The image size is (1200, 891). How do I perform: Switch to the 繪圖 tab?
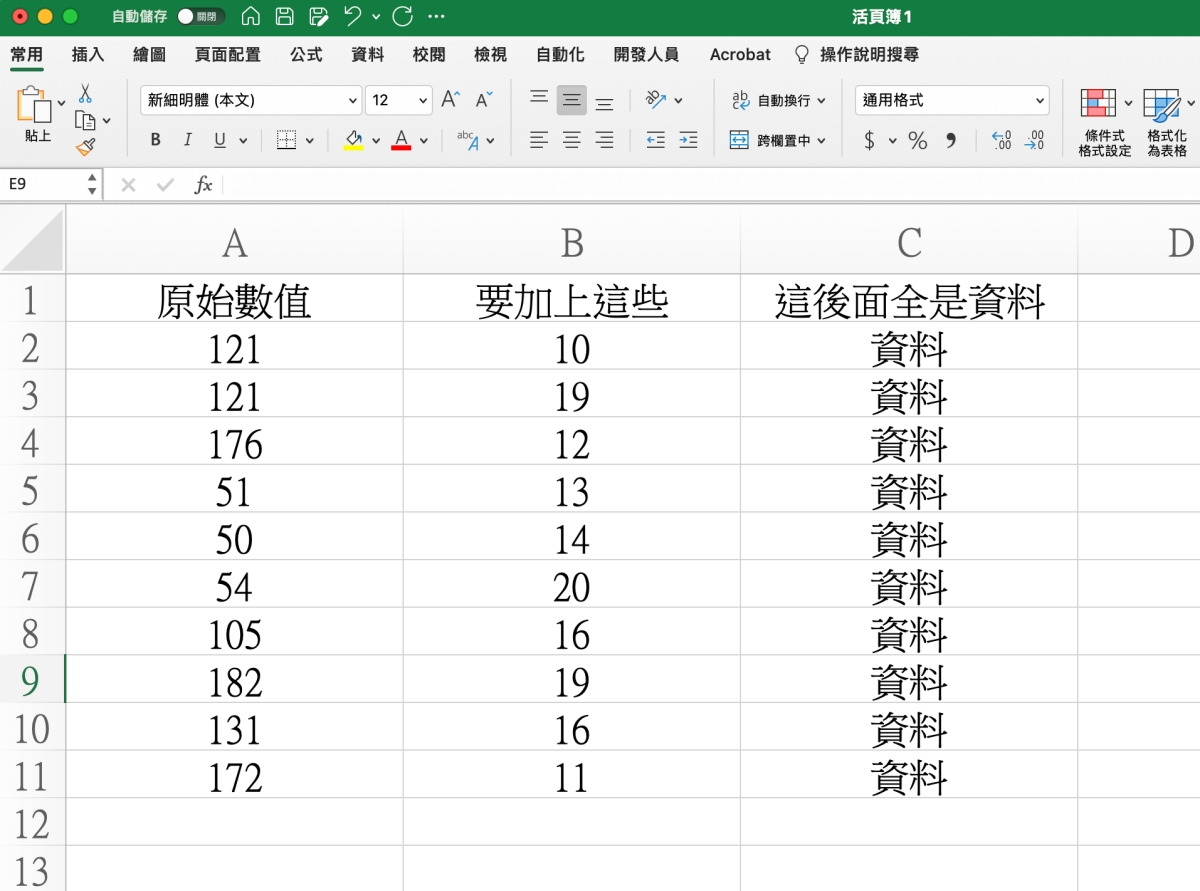pyautogui.click(x=149, y=55)
